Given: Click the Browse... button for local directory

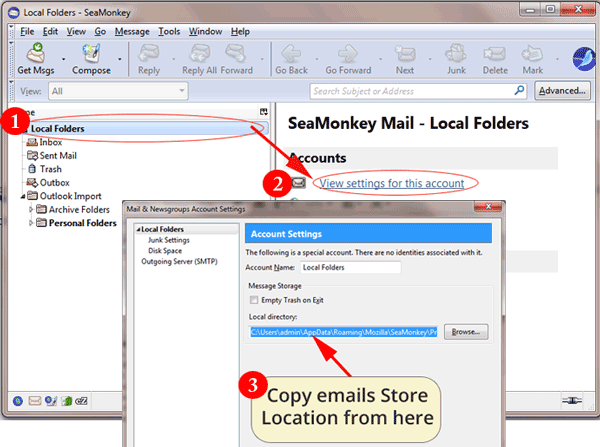Looking at the screenshot, I should 466,332.
